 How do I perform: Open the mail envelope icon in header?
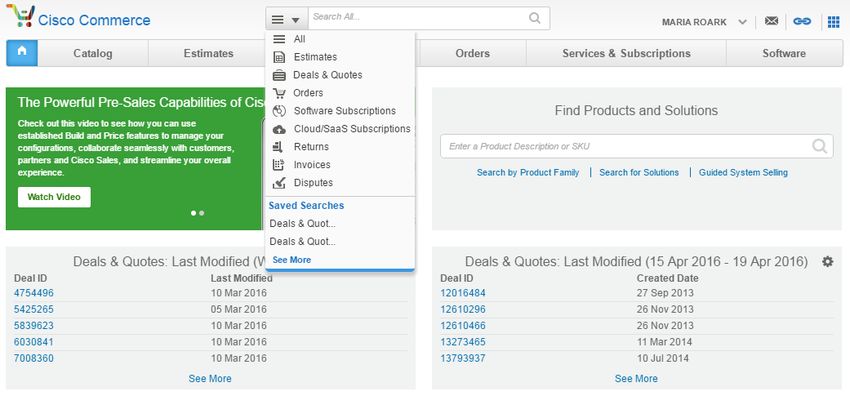(771, 21)
